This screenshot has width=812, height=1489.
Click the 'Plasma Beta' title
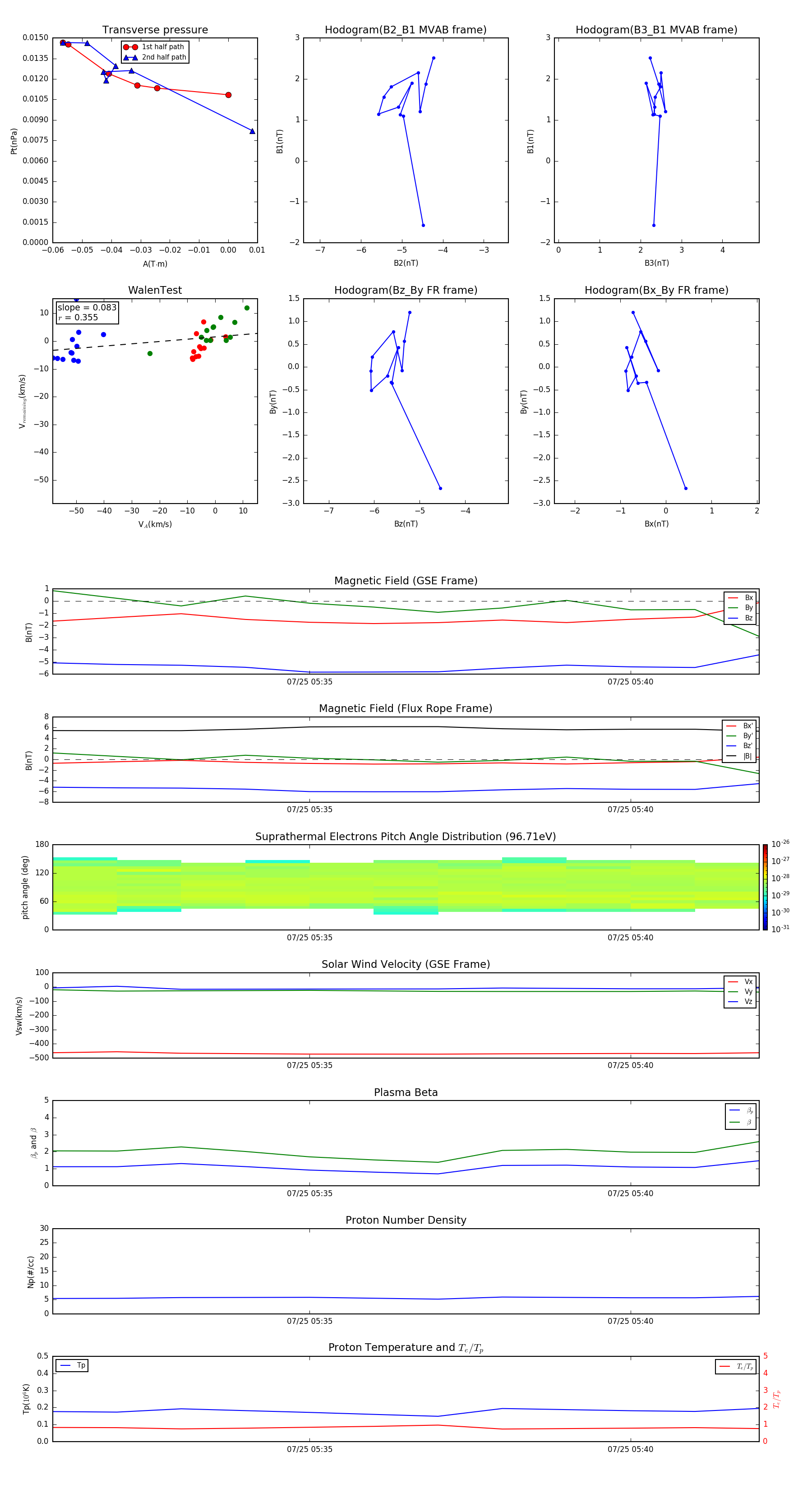click(406, 1093)
